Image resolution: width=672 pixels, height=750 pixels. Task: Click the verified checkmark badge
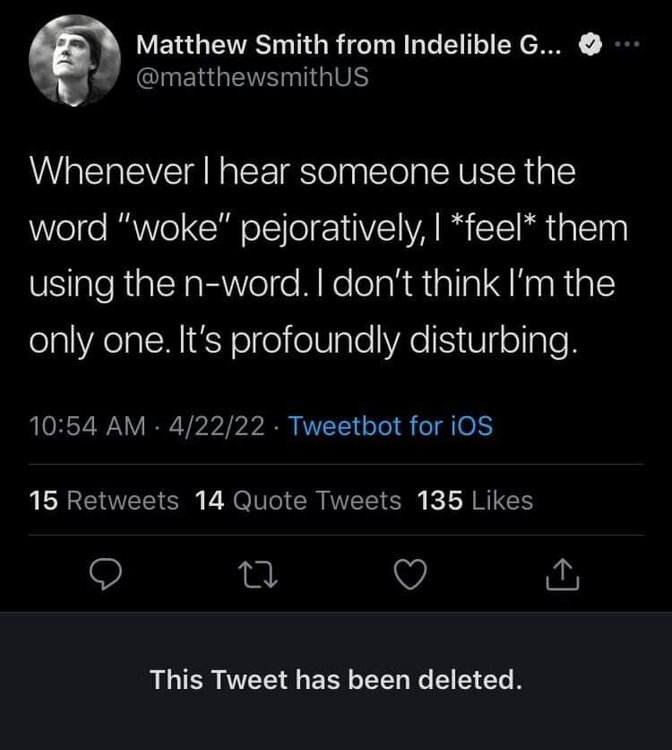pos(591,46)
